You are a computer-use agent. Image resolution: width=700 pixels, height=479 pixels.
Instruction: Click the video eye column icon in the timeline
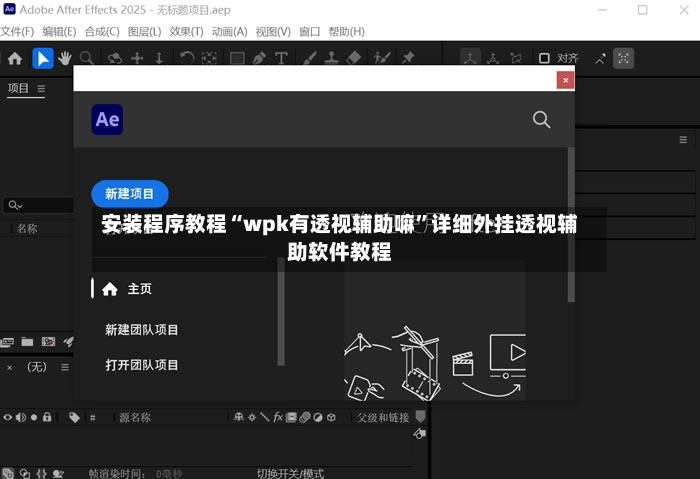(8, 418)
